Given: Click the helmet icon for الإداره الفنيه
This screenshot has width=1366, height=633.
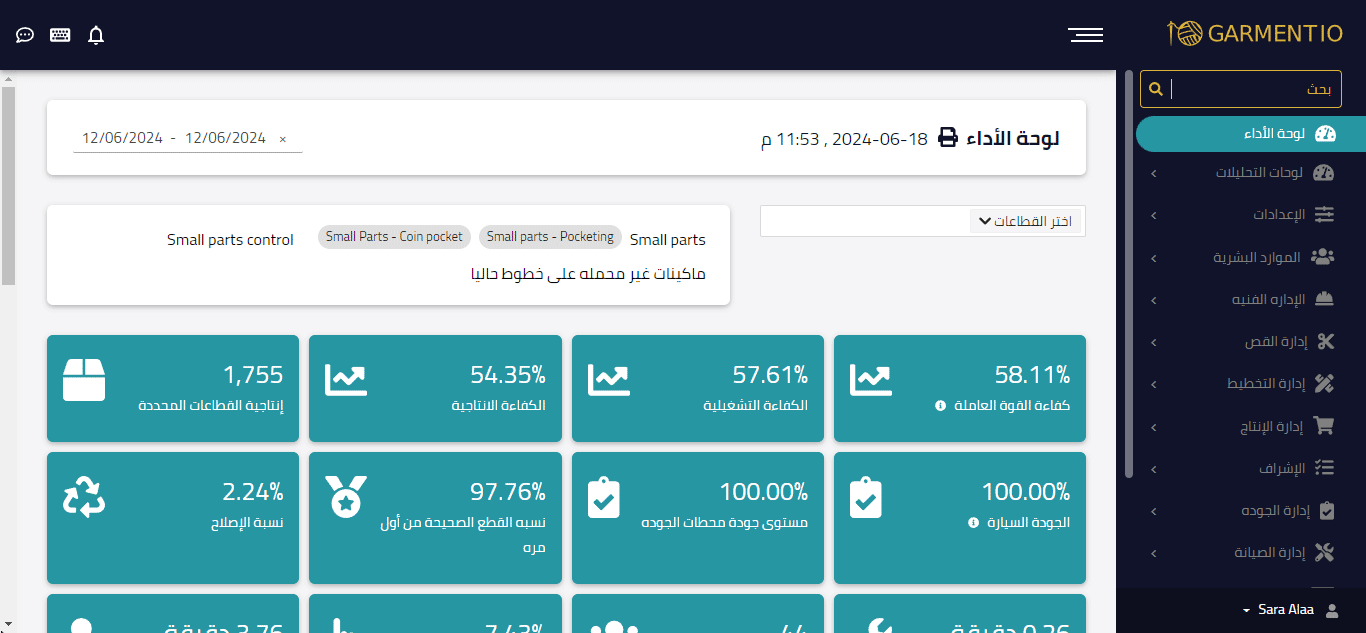Looking at the screenshot, I should 1324,299.
